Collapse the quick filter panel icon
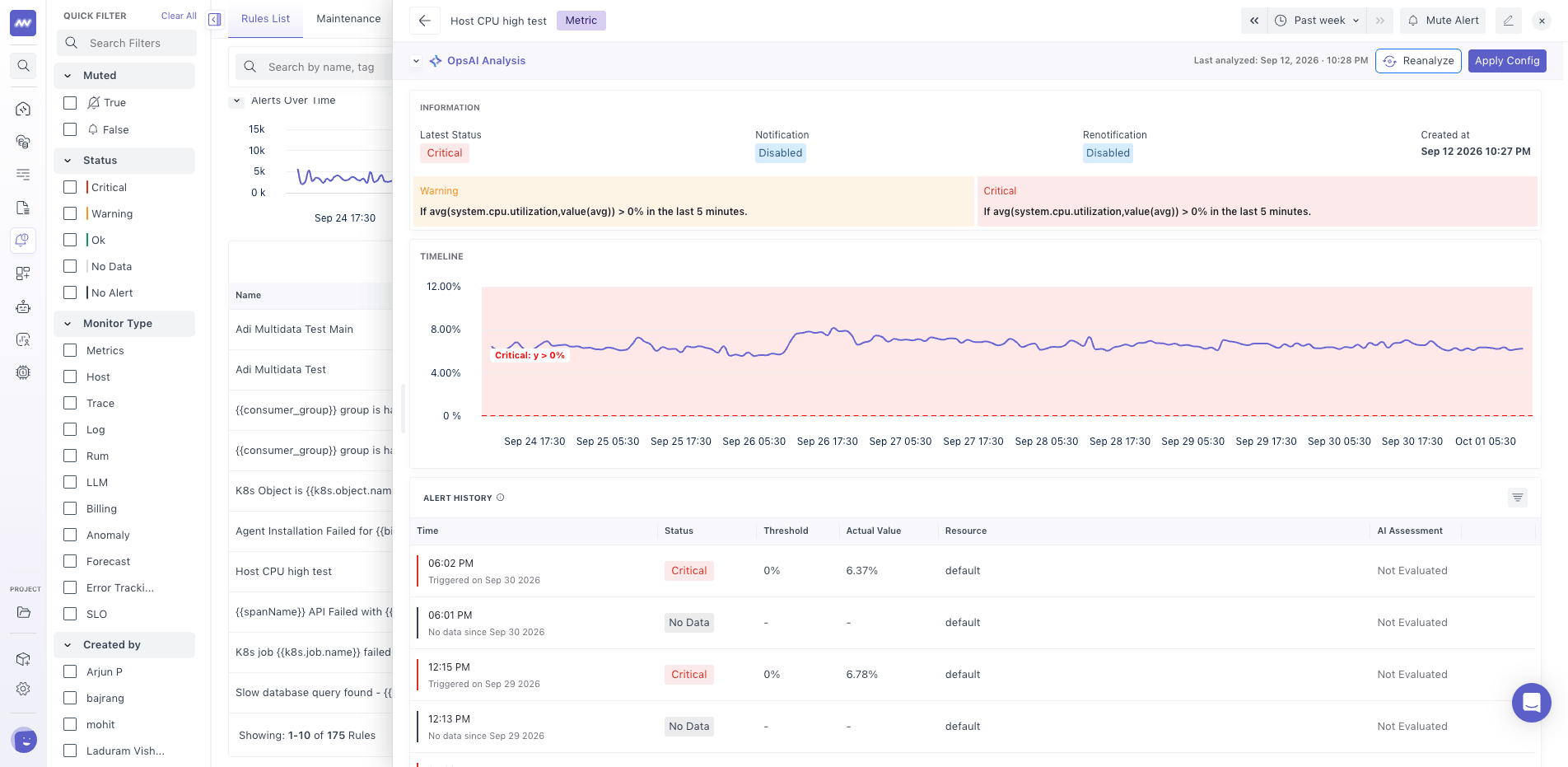This screenshot has width=1568, height=767. [215, 19]
